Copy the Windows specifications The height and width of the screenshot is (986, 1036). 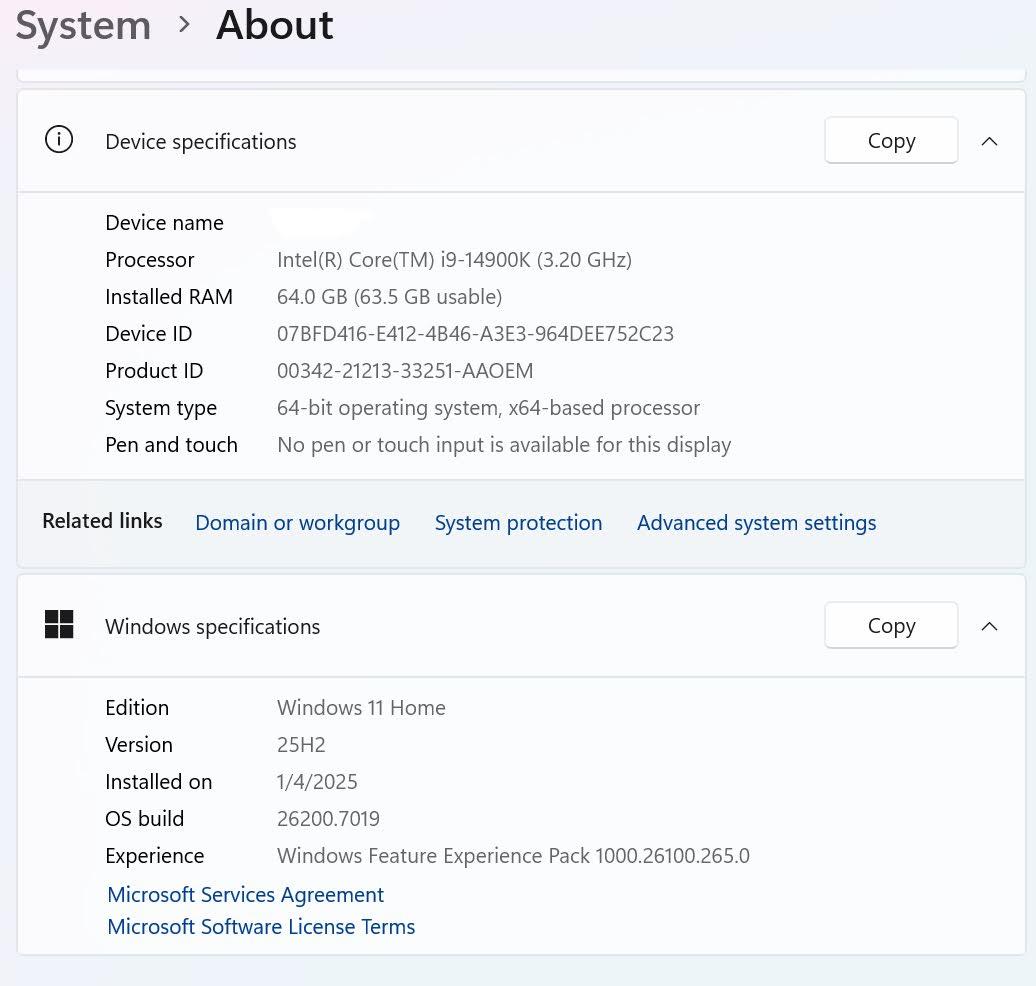click(890, 626)
